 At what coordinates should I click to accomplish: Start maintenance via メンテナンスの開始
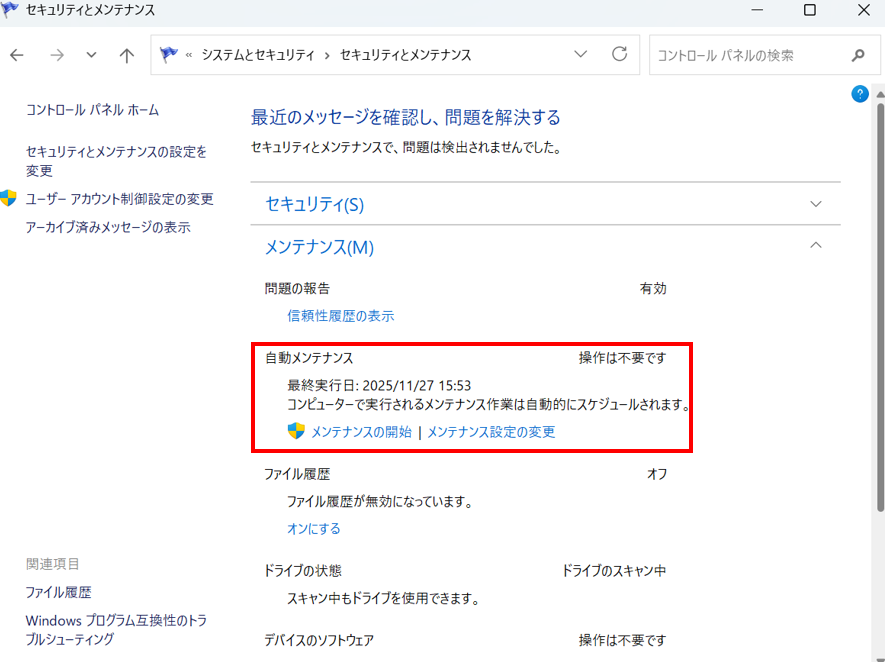(361, 432)
